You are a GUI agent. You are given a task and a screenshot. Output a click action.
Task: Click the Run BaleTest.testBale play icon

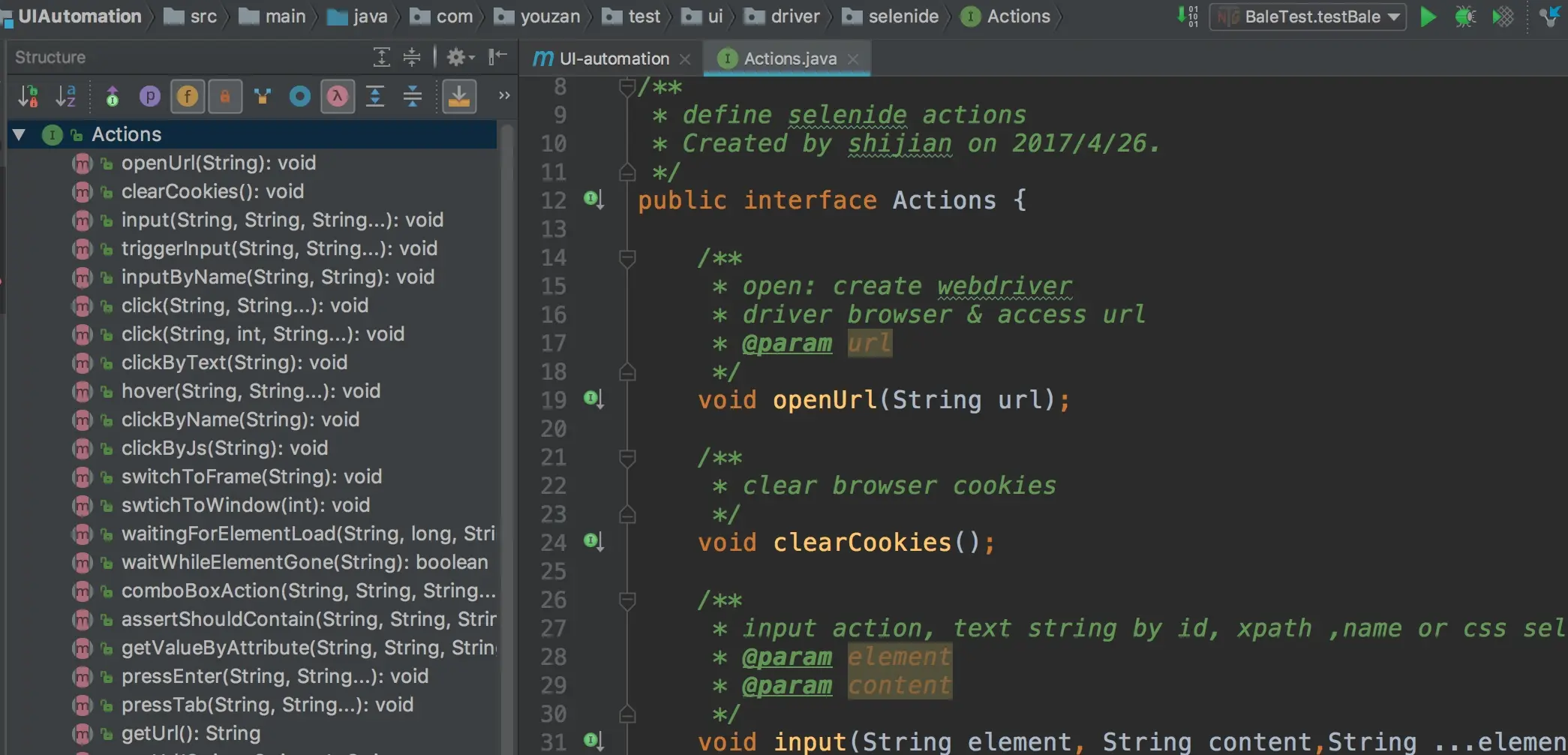pos(1428,17)
